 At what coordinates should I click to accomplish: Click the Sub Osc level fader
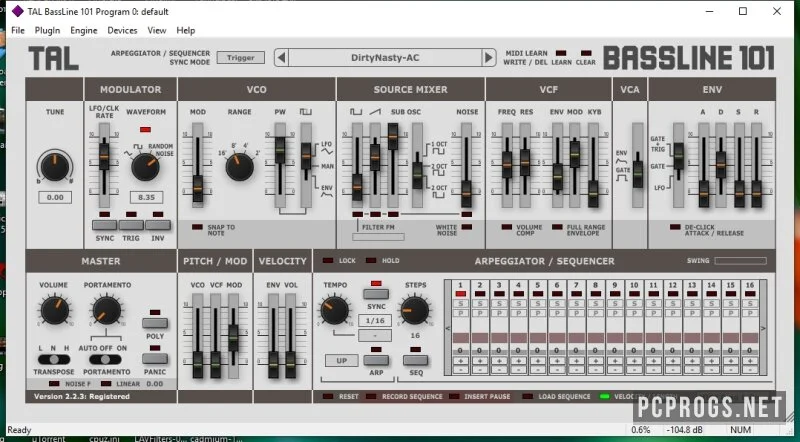[393, 136]
